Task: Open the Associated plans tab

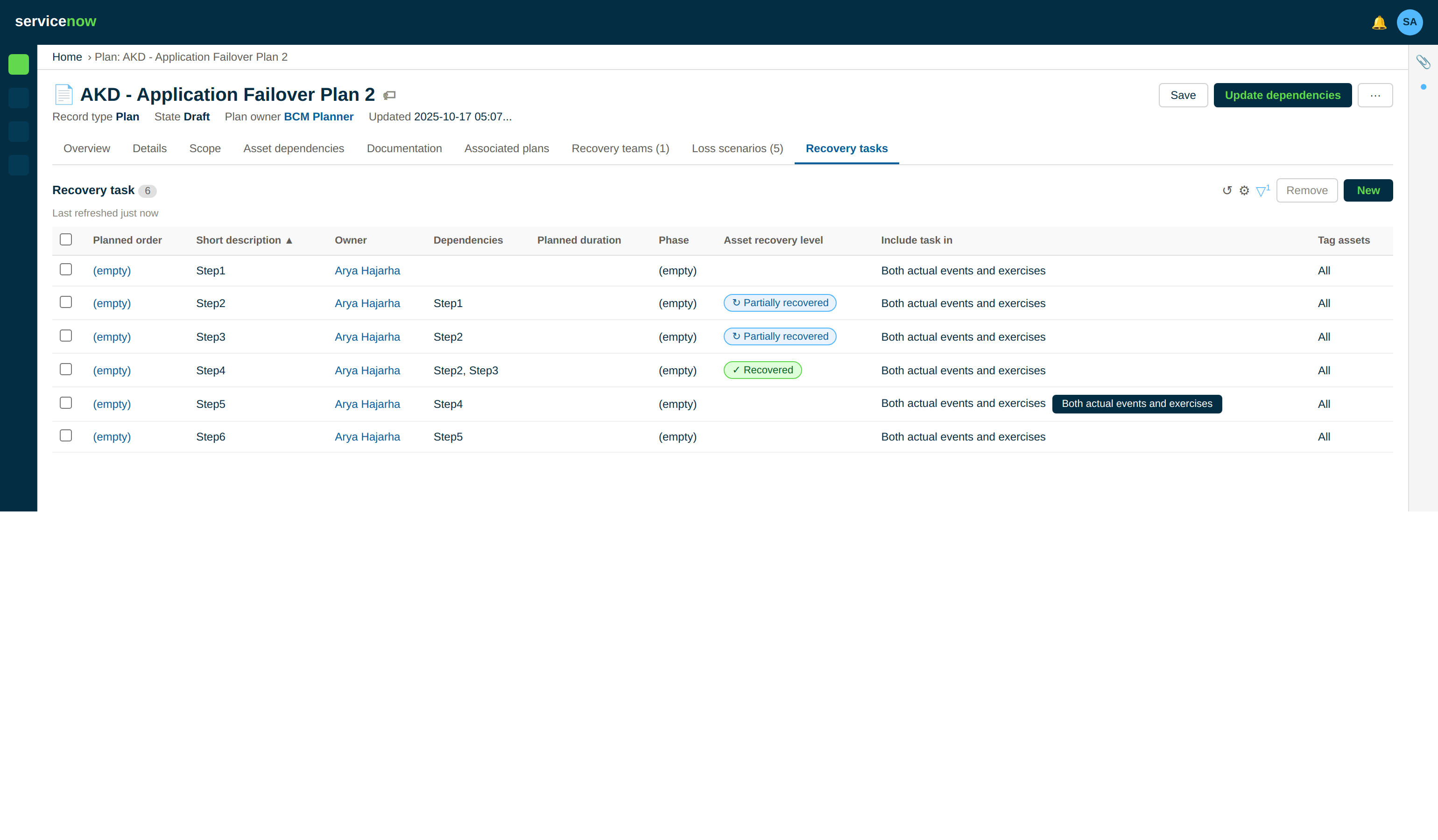Action: (507, 148)
